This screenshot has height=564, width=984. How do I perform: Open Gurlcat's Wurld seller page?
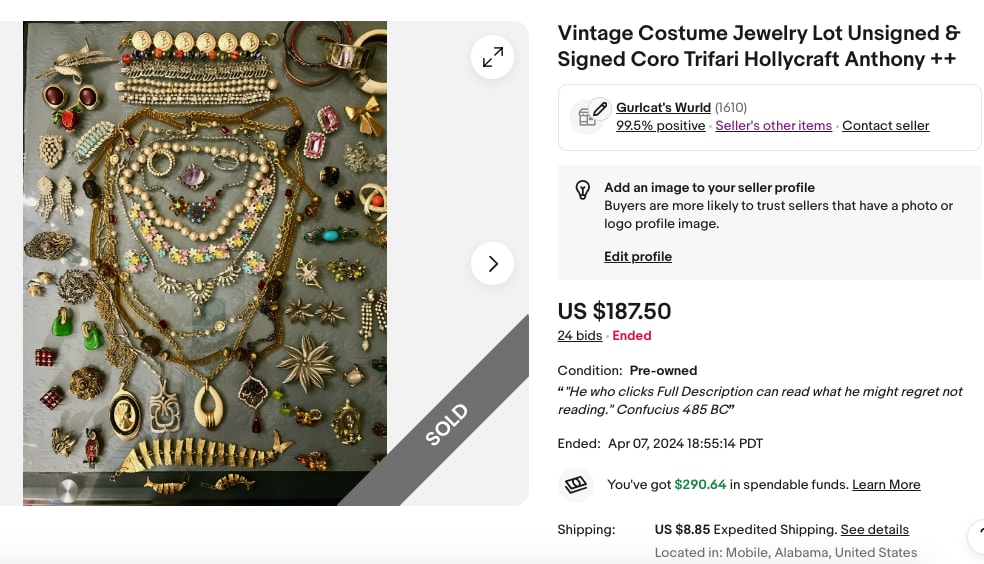click(663, 107)
